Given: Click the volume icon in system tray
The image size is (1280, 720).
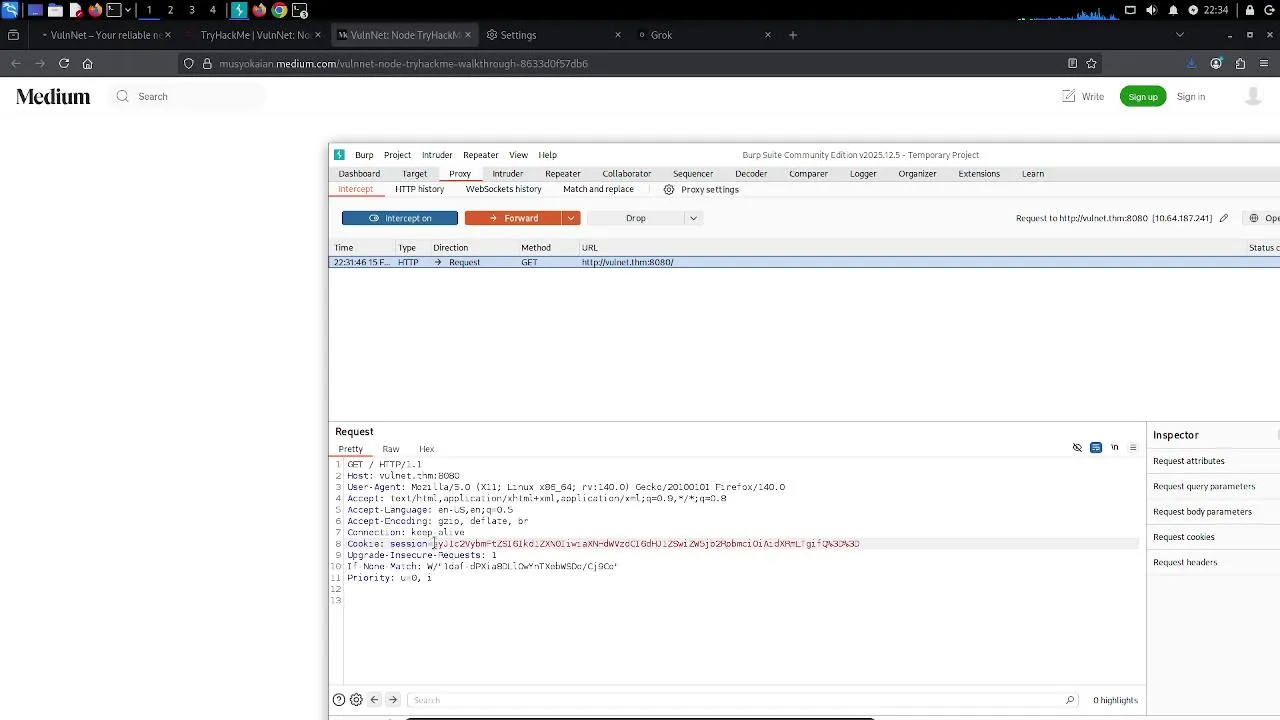Looking at the screenshot, I should (x=1151, y=10).
